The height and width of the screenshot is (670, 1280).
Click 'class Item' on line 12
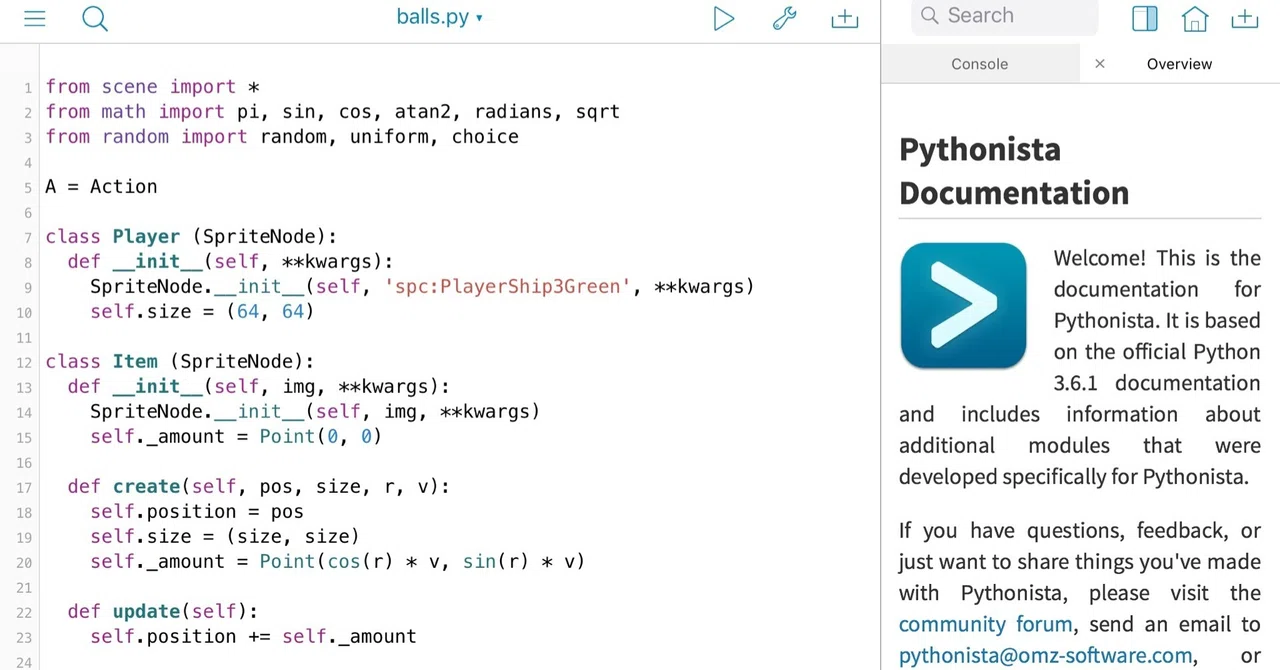pyautogui.click(x=101, y=362)
